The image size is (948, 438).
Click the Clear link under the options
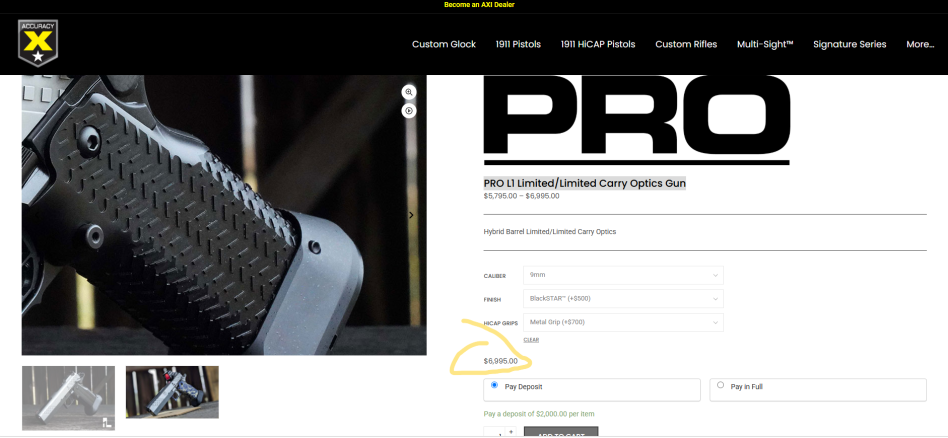(x=531, y=340)
